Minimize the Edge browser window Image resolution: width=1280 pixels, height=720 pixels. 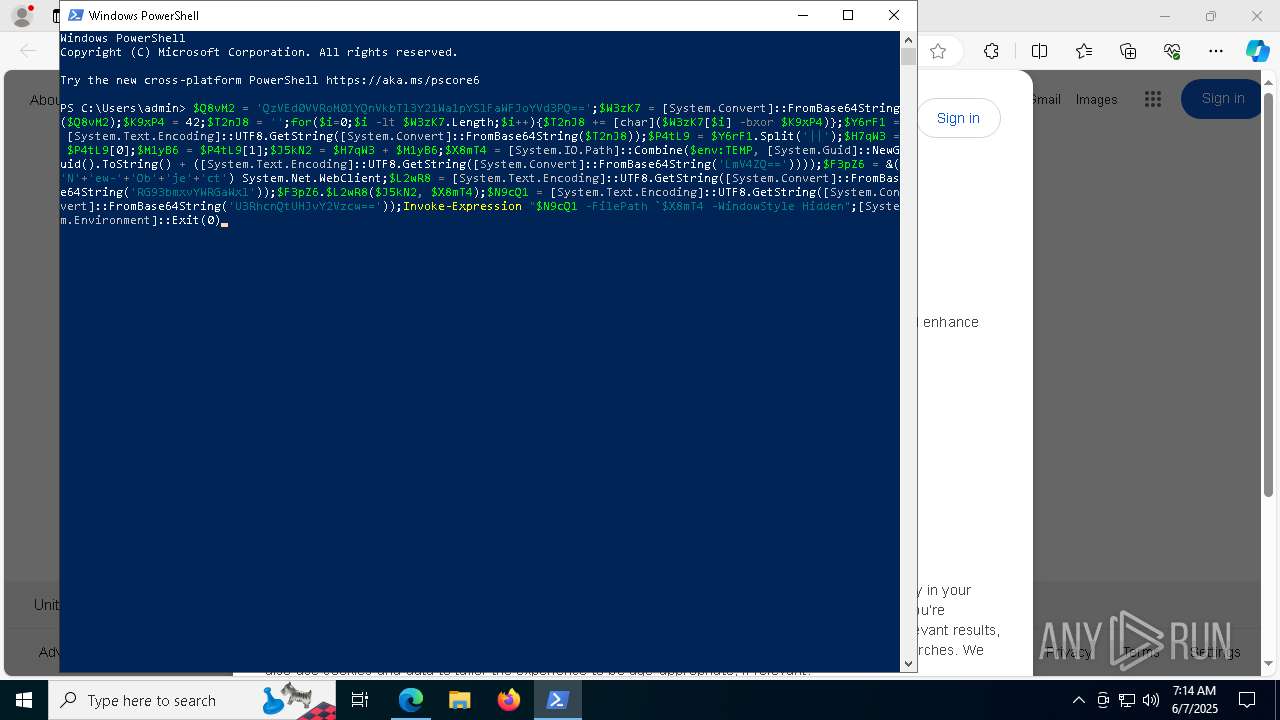(1164, 16)
